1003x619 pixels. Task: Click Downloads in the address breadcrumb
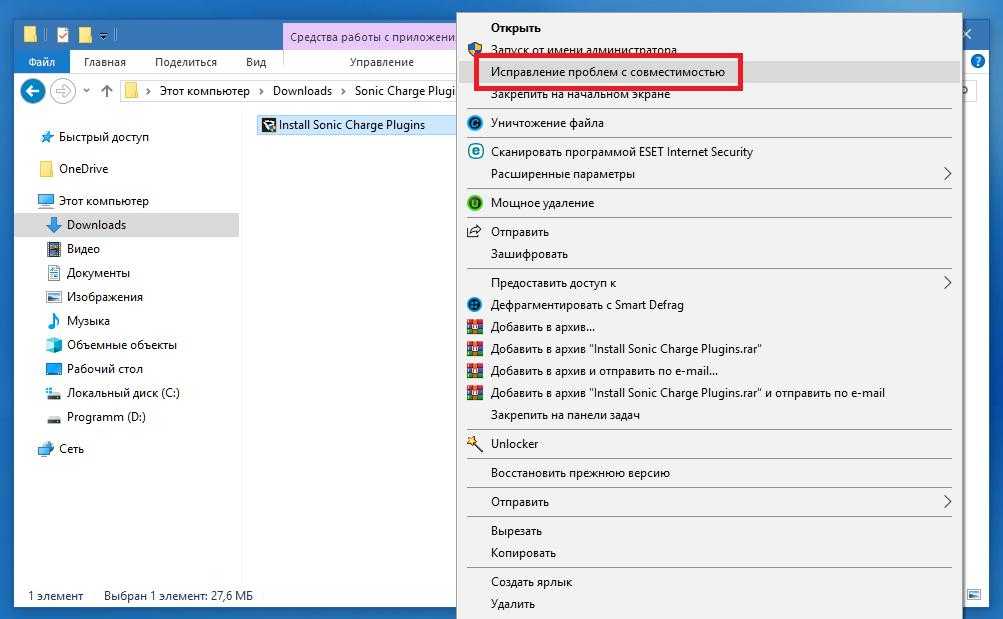coord(302,91)
